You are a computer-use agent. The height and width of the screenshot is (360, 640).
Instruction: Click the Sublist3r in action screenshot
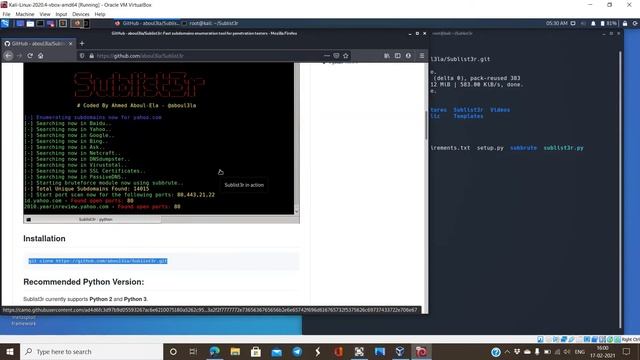pos(161,143)
